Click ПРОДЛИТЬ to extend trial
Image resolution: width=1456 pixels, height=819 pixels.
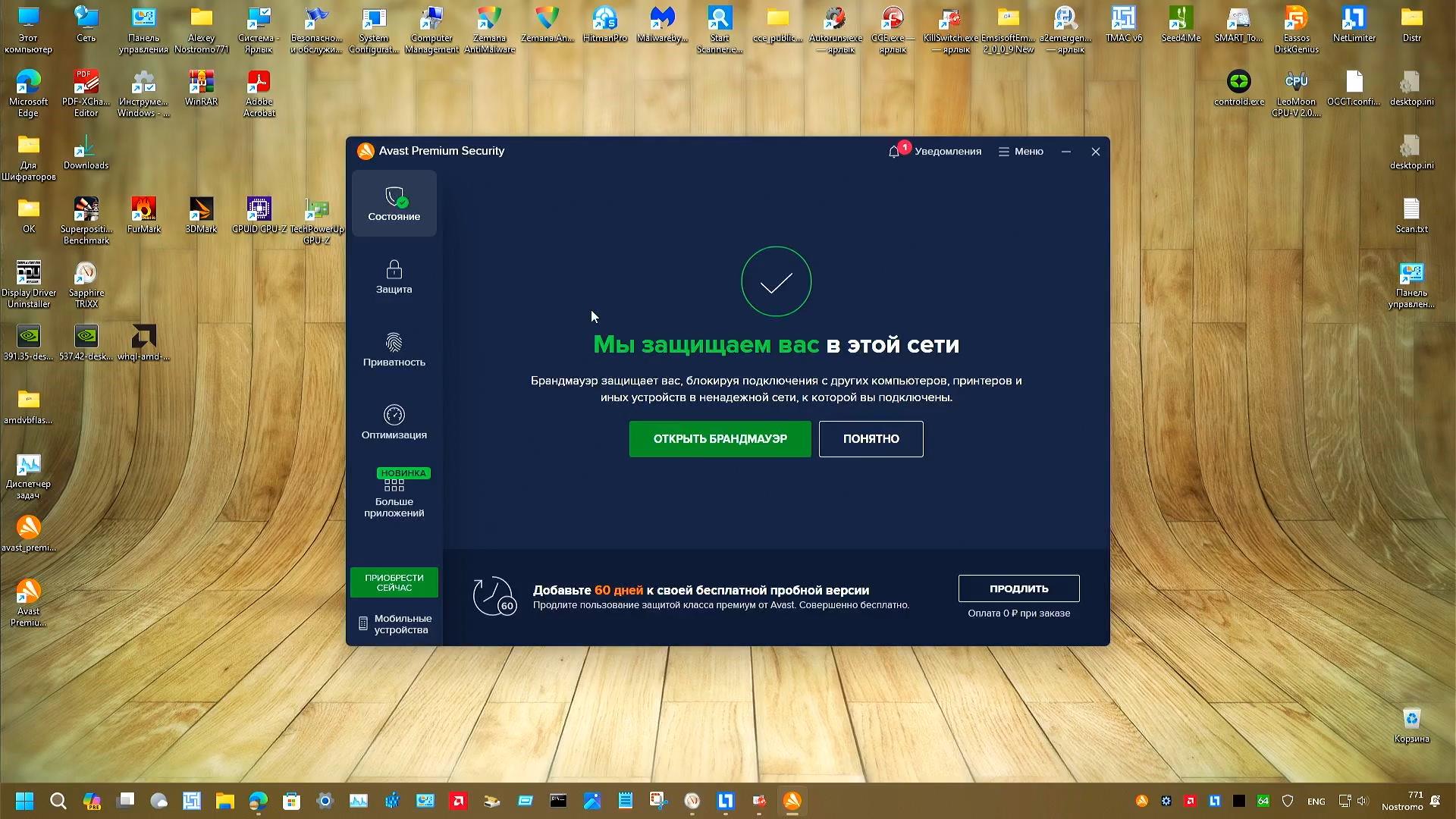click(x=1018, y=588)
